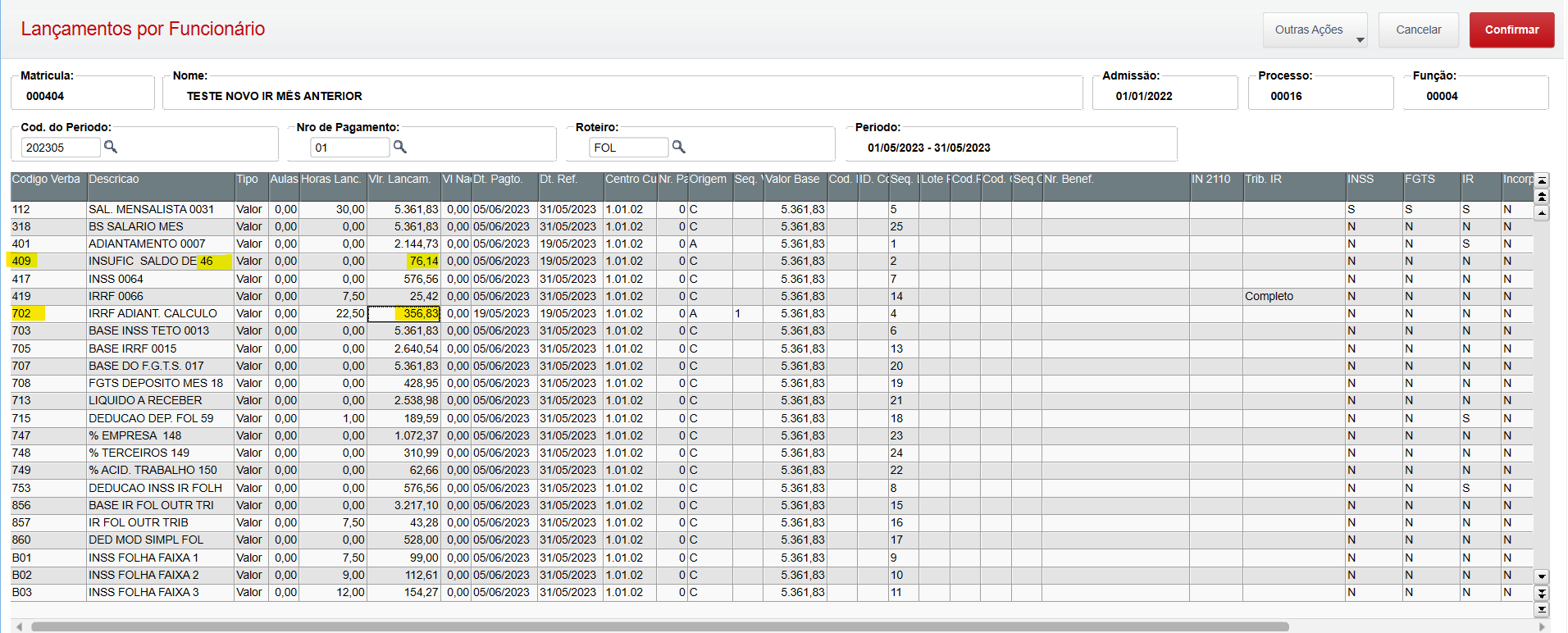Click highlighted code 702 cell
This screenshot has width=1568, height=633.
coord(48,313)
